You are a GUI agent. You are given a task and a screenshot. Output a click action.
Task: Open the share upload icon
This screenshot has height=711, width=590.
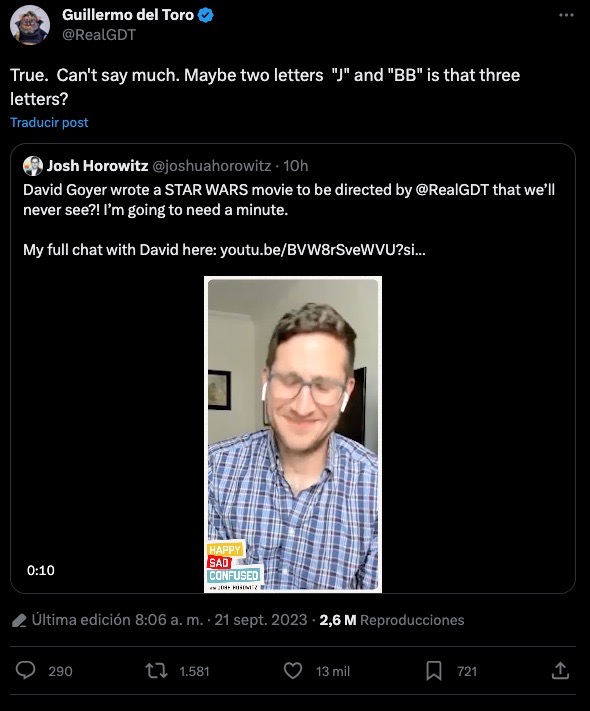point(560,670)
